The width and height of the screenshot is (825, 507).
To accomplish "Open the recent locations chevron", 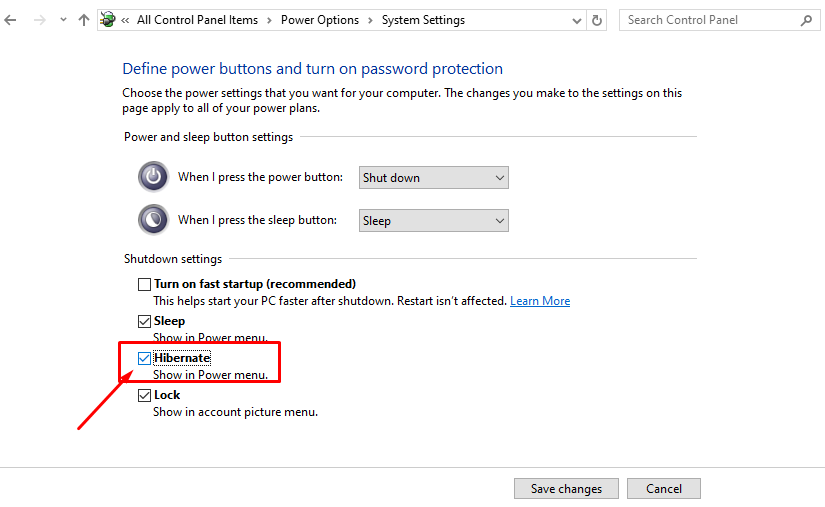I will pyautogui.click(x=63, y=20).
